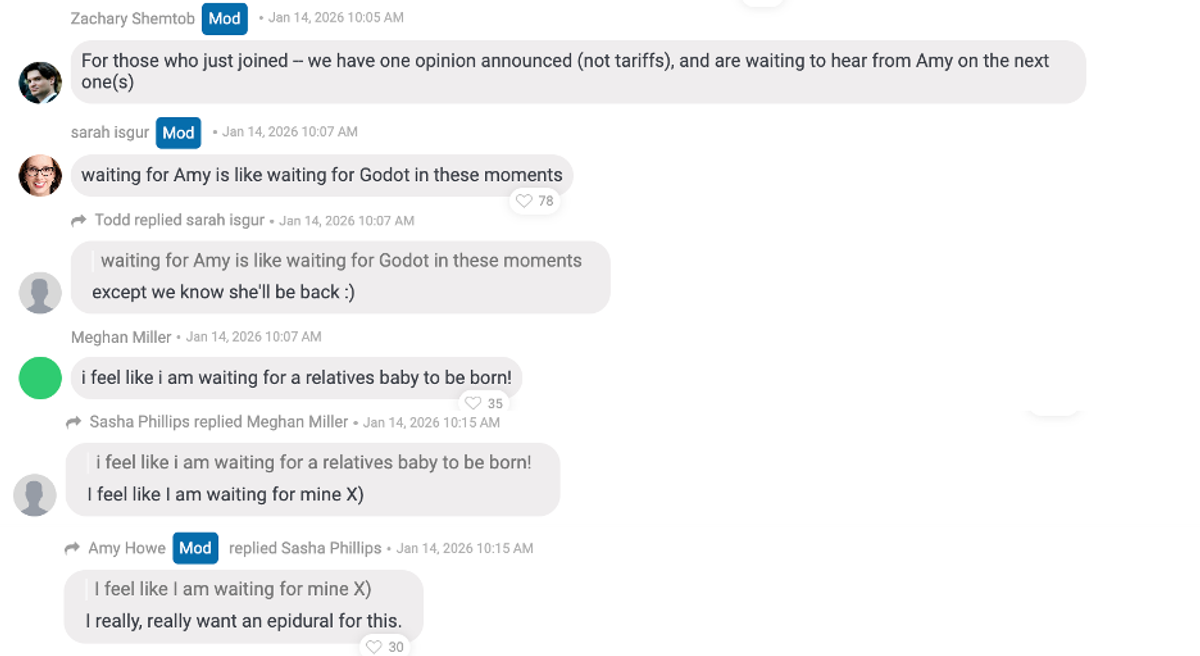Open Zachary Shemtob's profile avatar

tap(40, 82)
